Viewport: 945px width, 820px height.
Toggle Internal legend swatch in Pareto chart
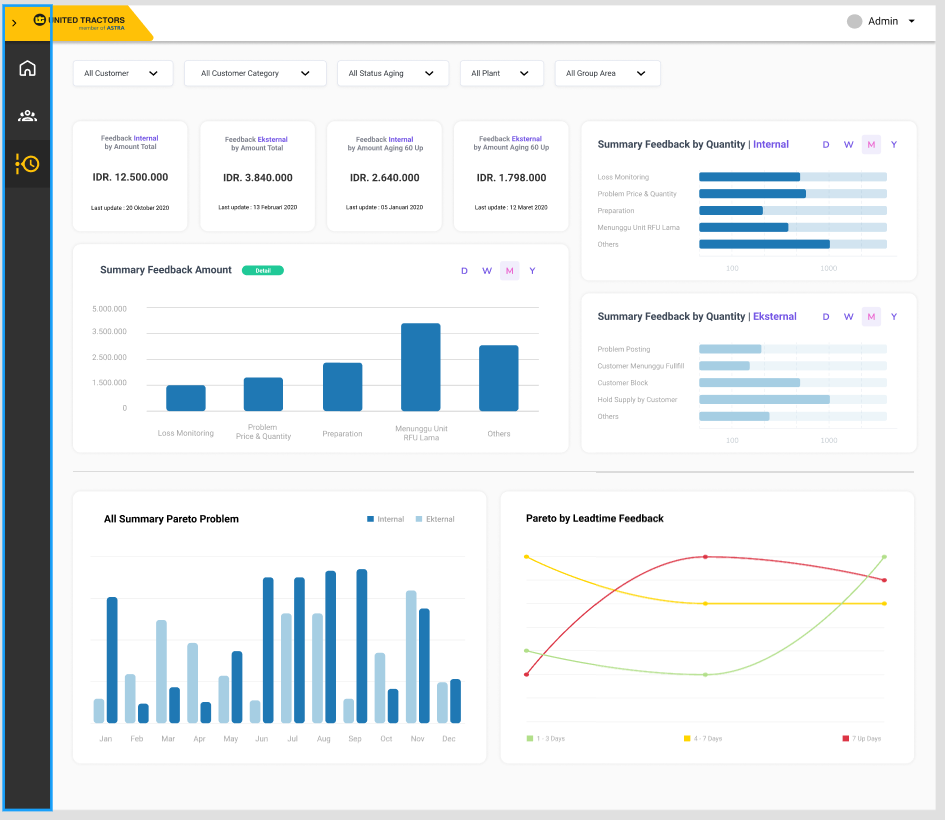pyautogui.click(x=371, y=519)
